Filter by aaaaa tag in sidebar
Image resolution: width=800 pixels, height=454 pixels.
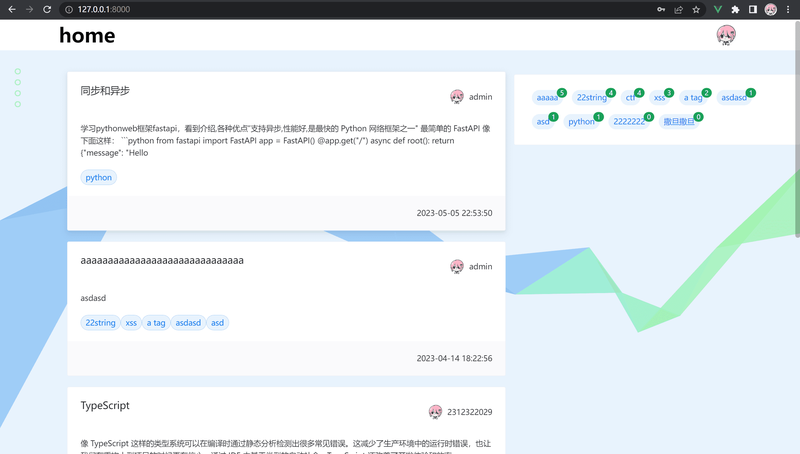click(x=547, y=97)
